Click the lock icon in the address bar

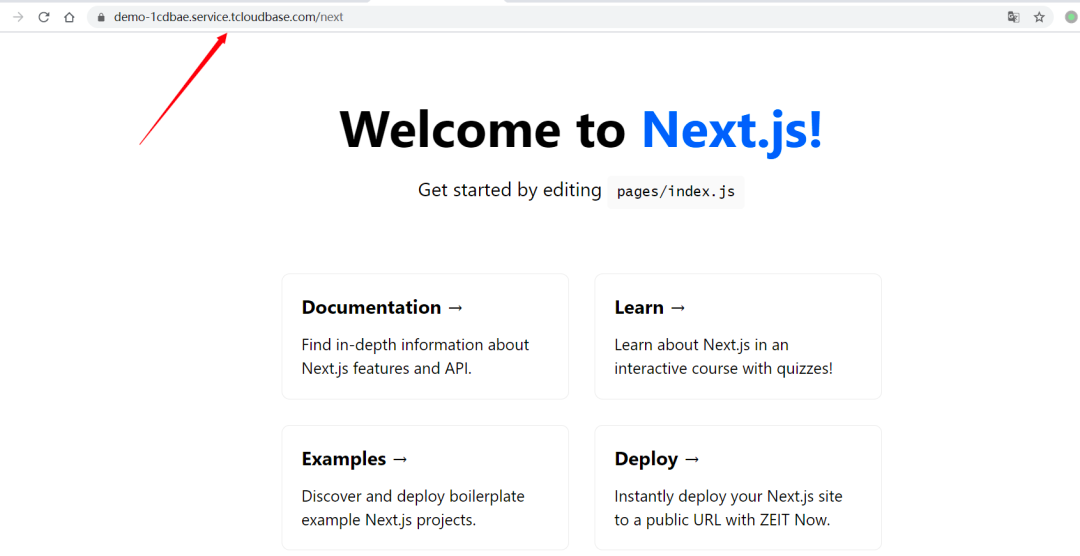101,18
